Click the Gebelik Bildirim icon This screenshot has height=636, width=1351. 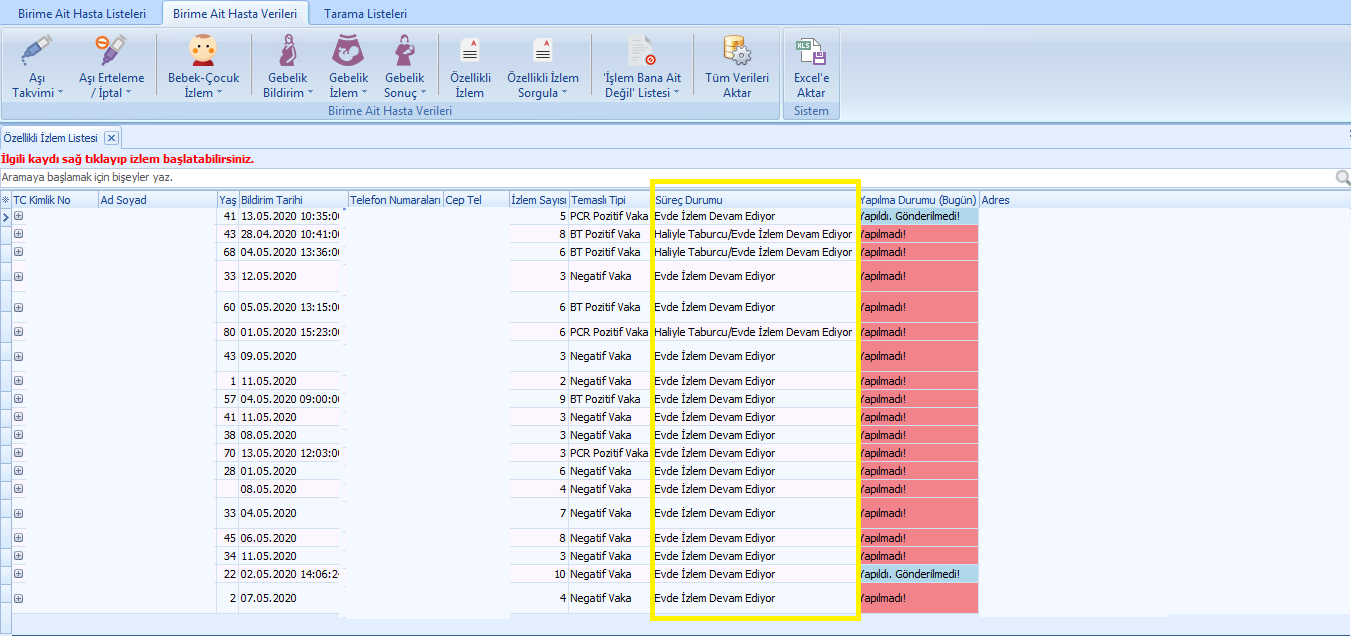[288, 50]
